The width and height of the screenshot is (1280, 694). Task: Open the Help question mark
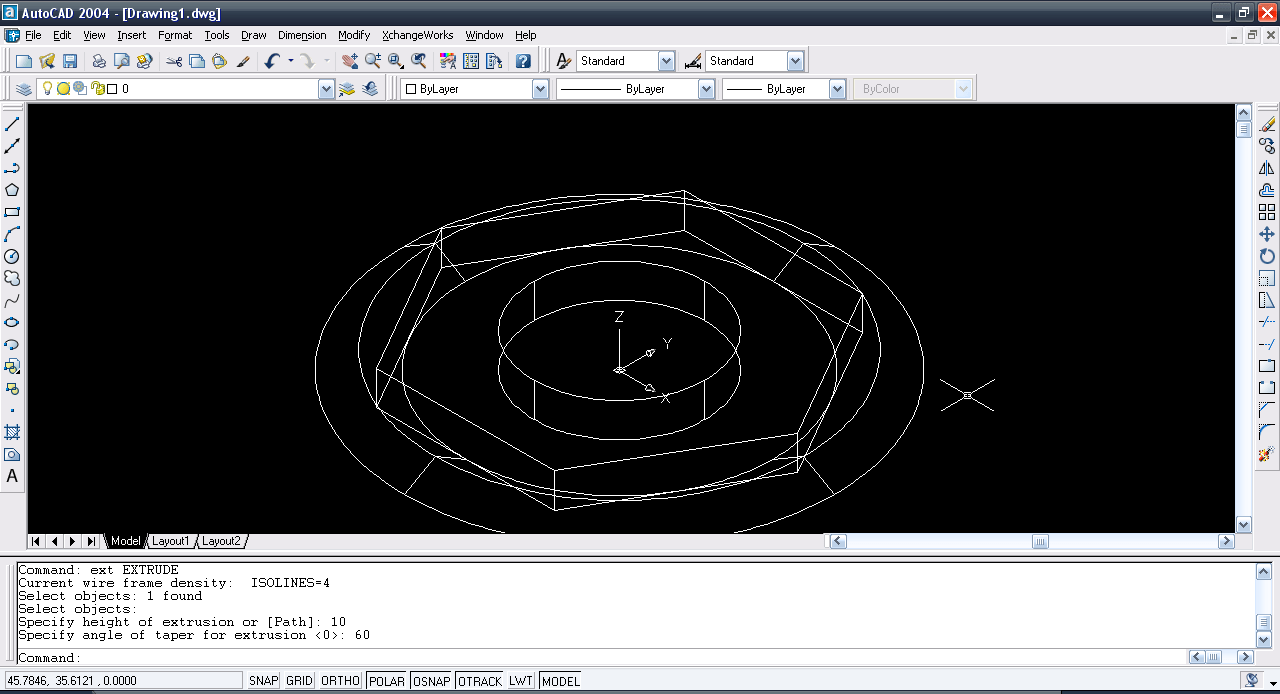click(x=523, y=61)
